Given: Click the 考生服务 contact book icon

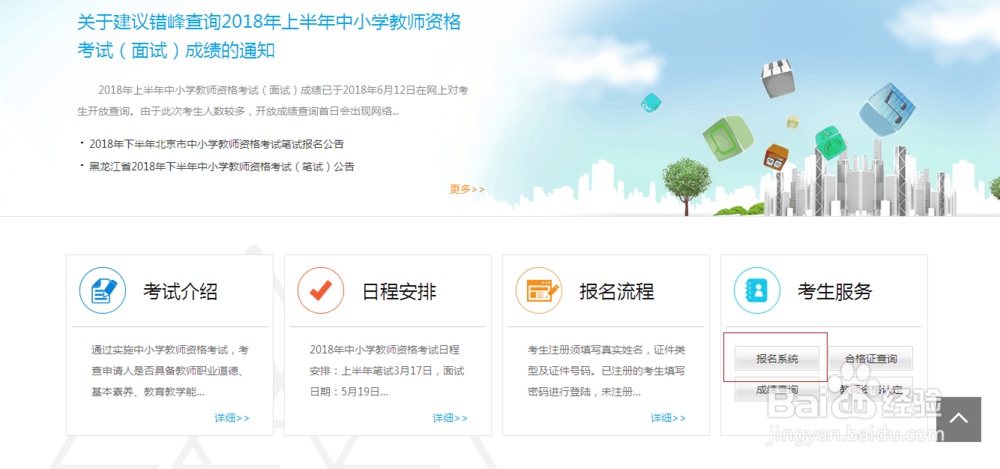Looking at the screenshot, I should point(757,290).
